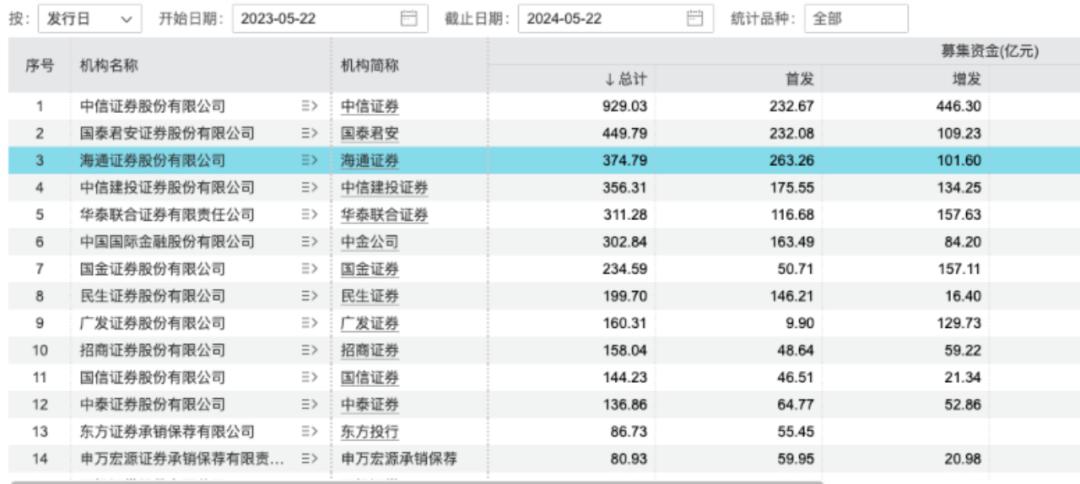Viewport: 1080px width, 484px height.
Task: Click the horizontal scrollbar at bottom
Action: coord(417,481)
